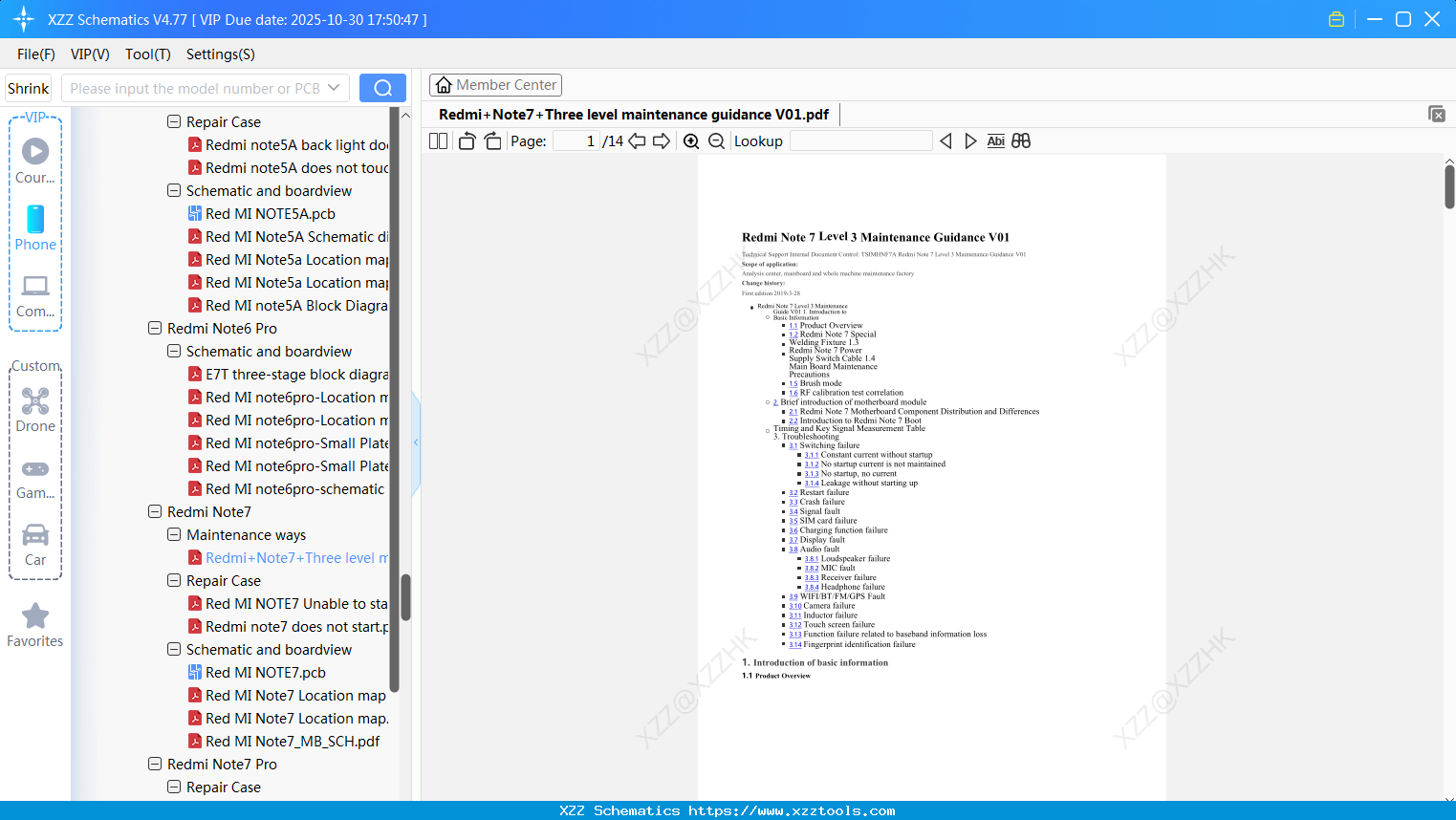
Task: Open the Red MI NOTE5A.pcb board file
Action: coord(271,214)
